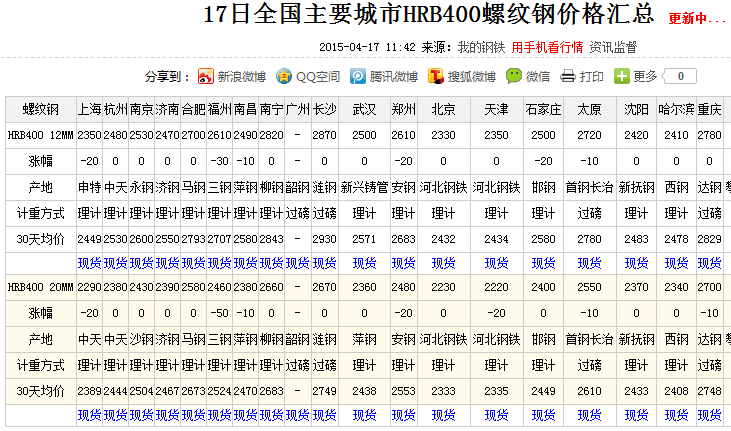Click the 武汉 column header

tap(364, 110)
